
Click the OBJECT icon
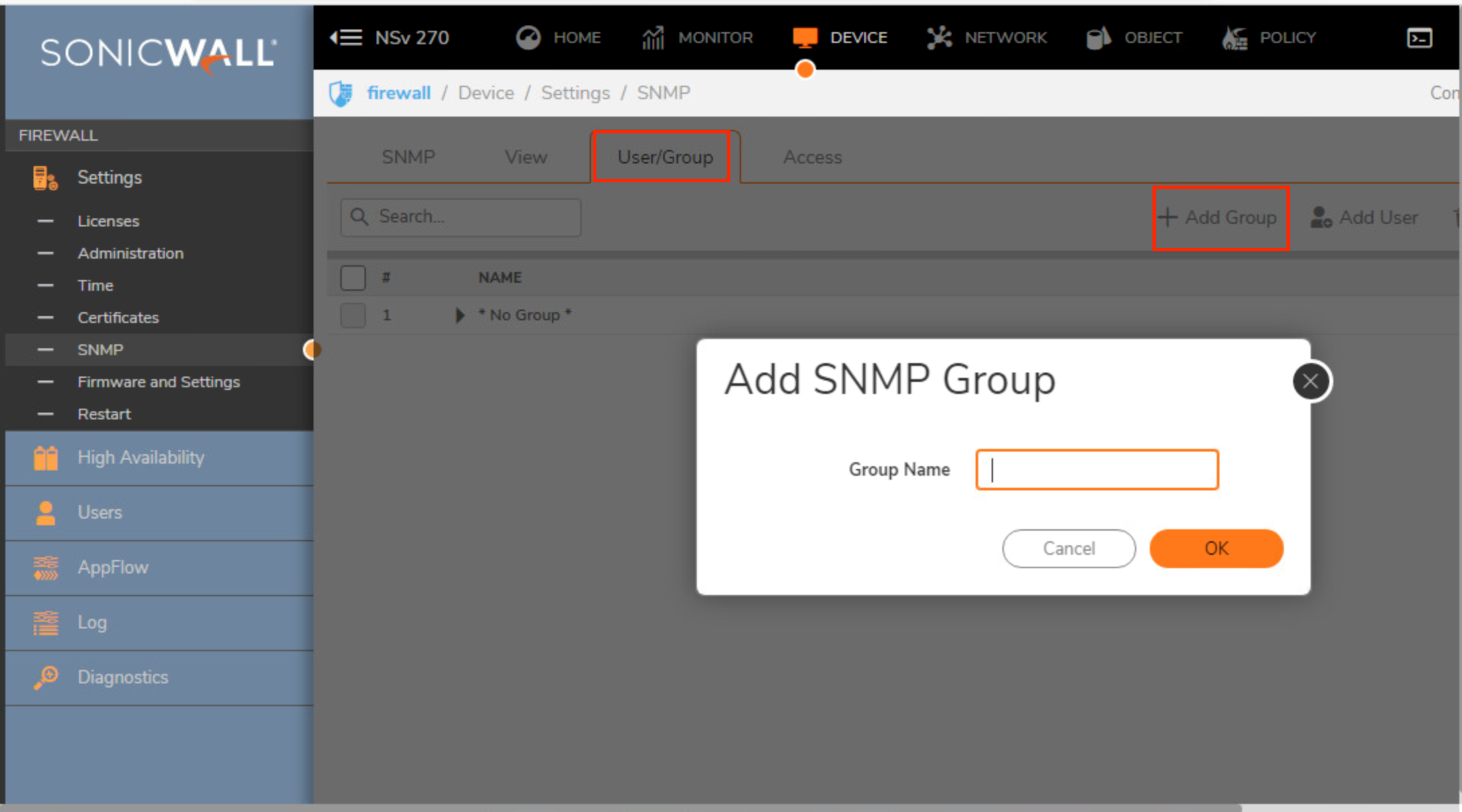click(1098, 38)
